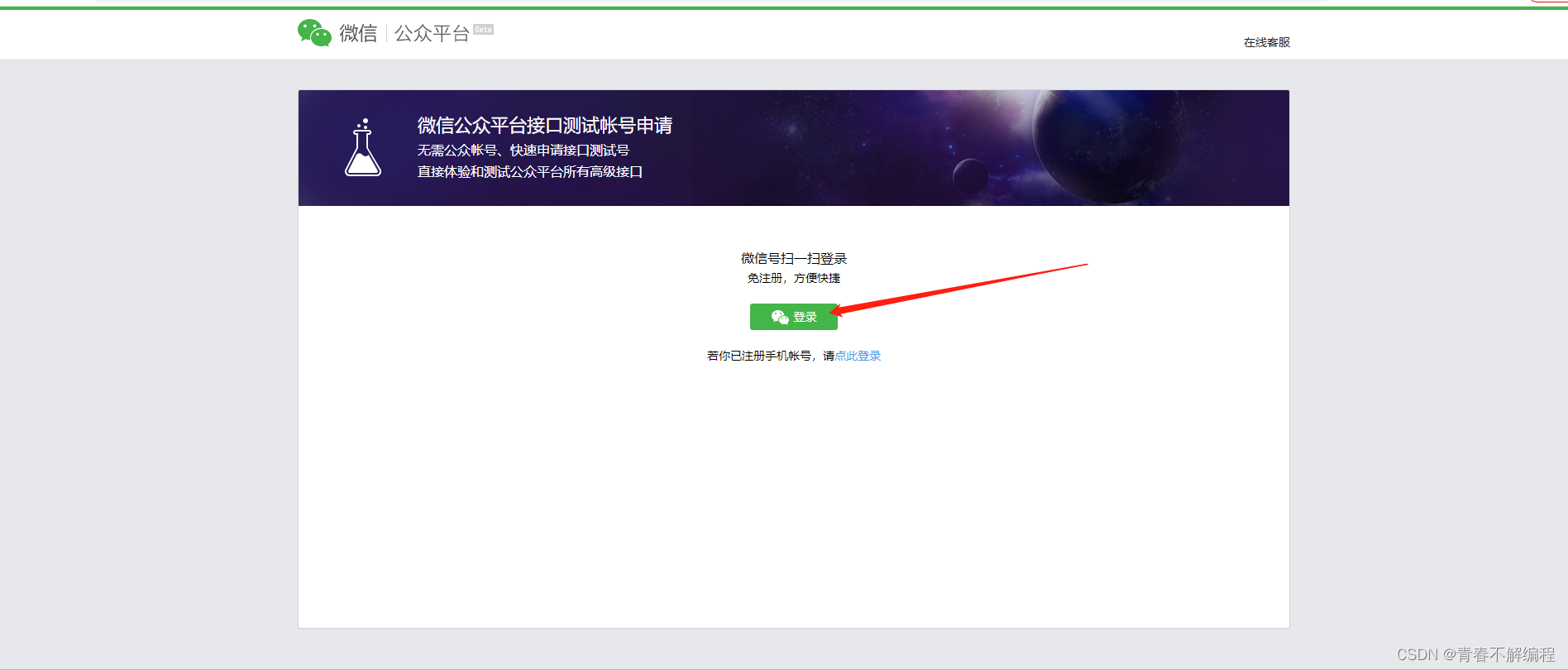
Task: Click the flask icon in the banner
Action: (x=363, y=147)
